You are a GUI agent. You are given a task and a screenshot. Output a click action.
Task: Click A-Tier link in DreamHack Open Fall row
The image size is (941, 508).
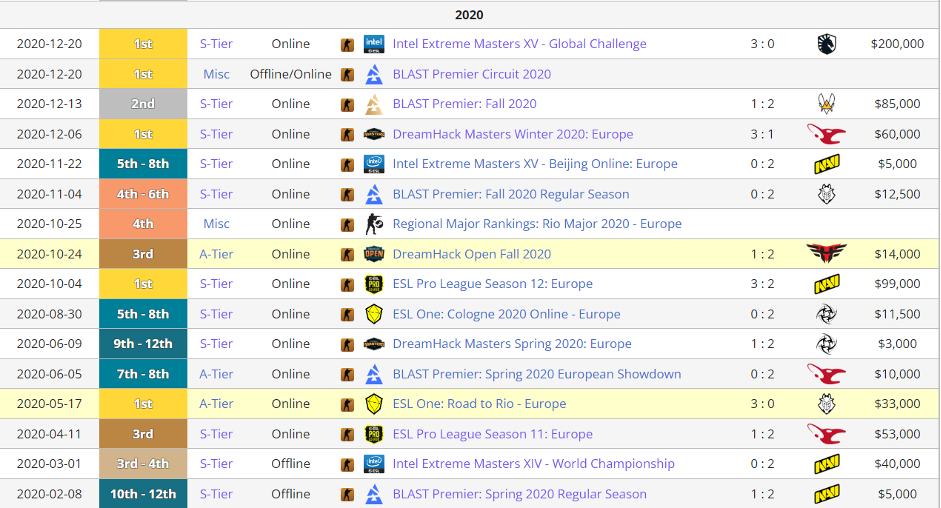pyautogui.click(x=216, y=254)
